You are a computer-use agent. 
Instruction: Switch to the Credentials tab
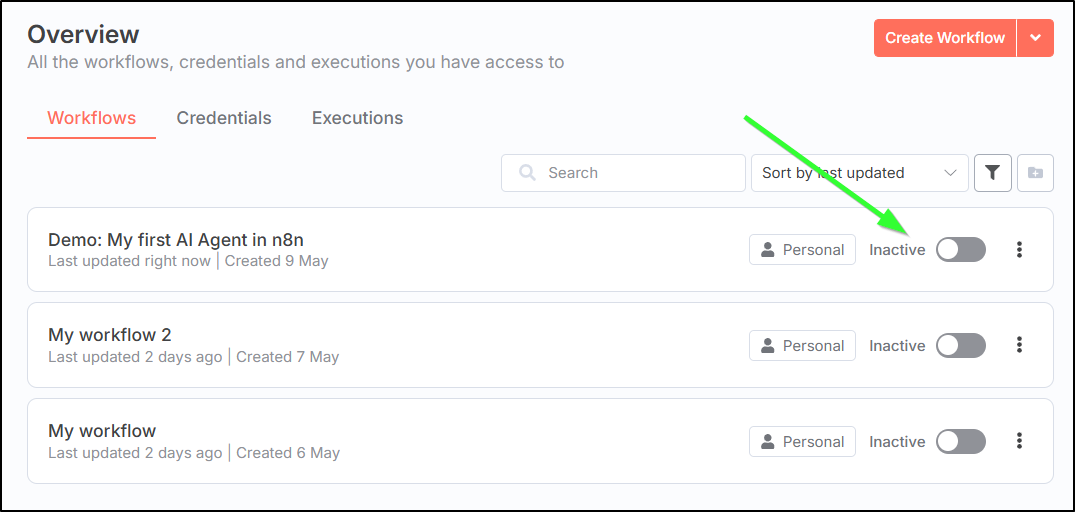click(224, 118)
